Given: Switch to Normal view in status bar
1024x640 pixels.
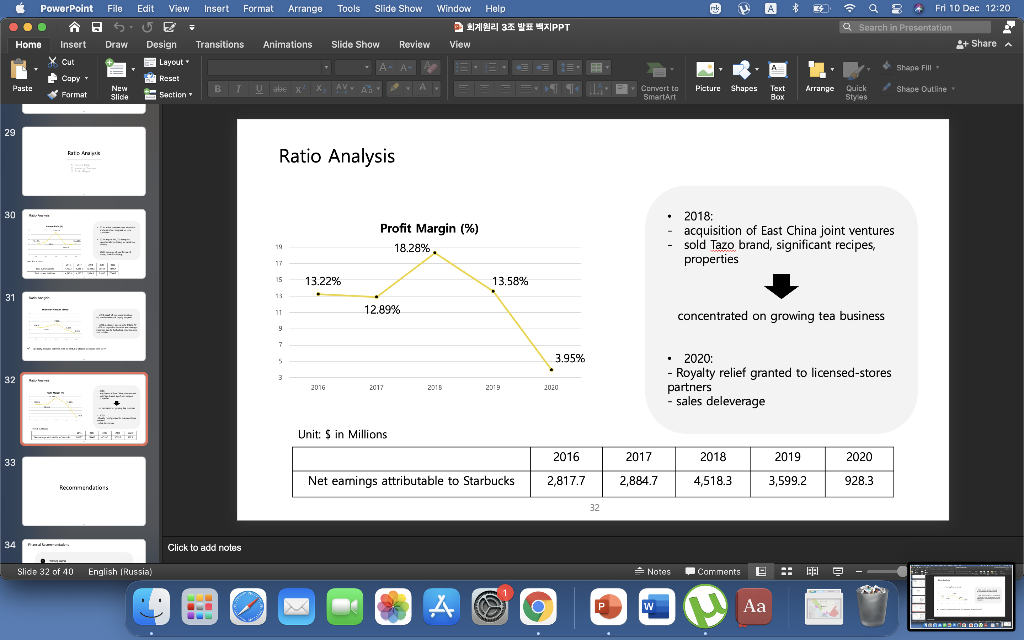Looking at the screenshot, I should pyautogui.click(x=761, y=571).
